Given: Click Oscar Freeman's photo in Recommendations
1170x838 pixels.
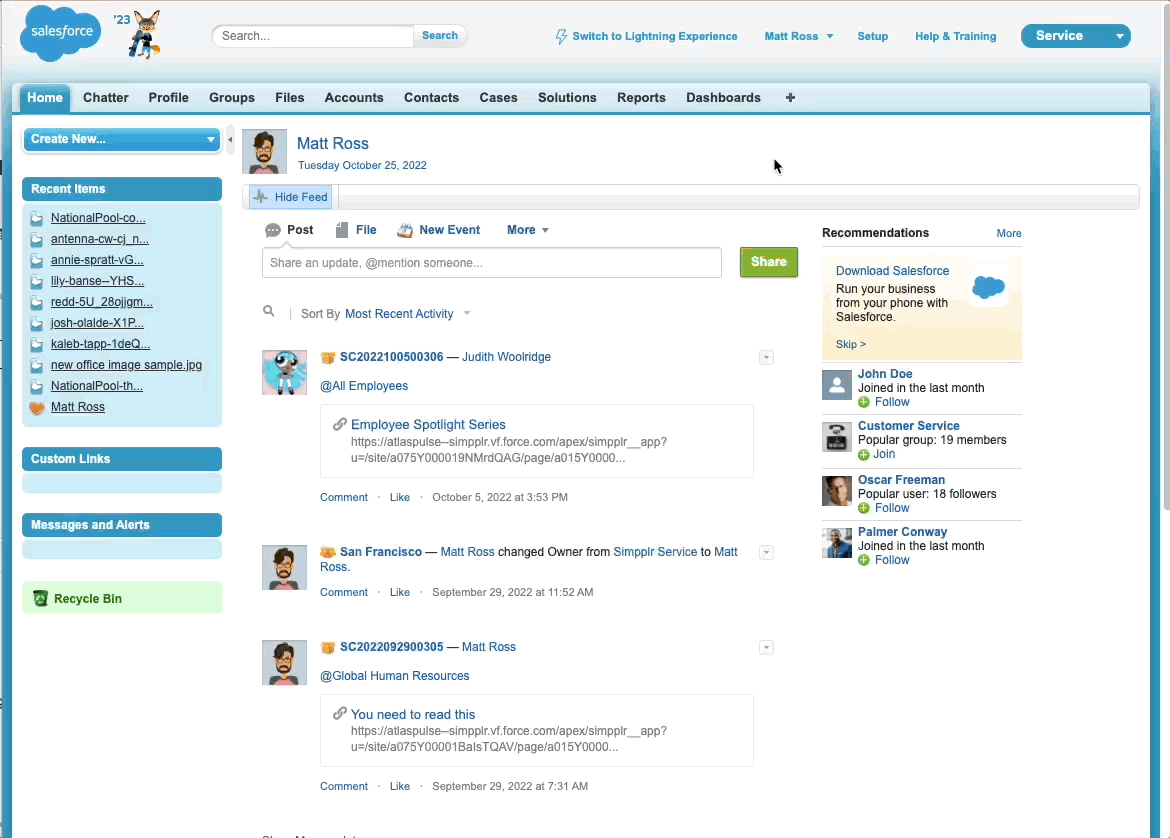Looking at the screenshot, I should [836, 491].
